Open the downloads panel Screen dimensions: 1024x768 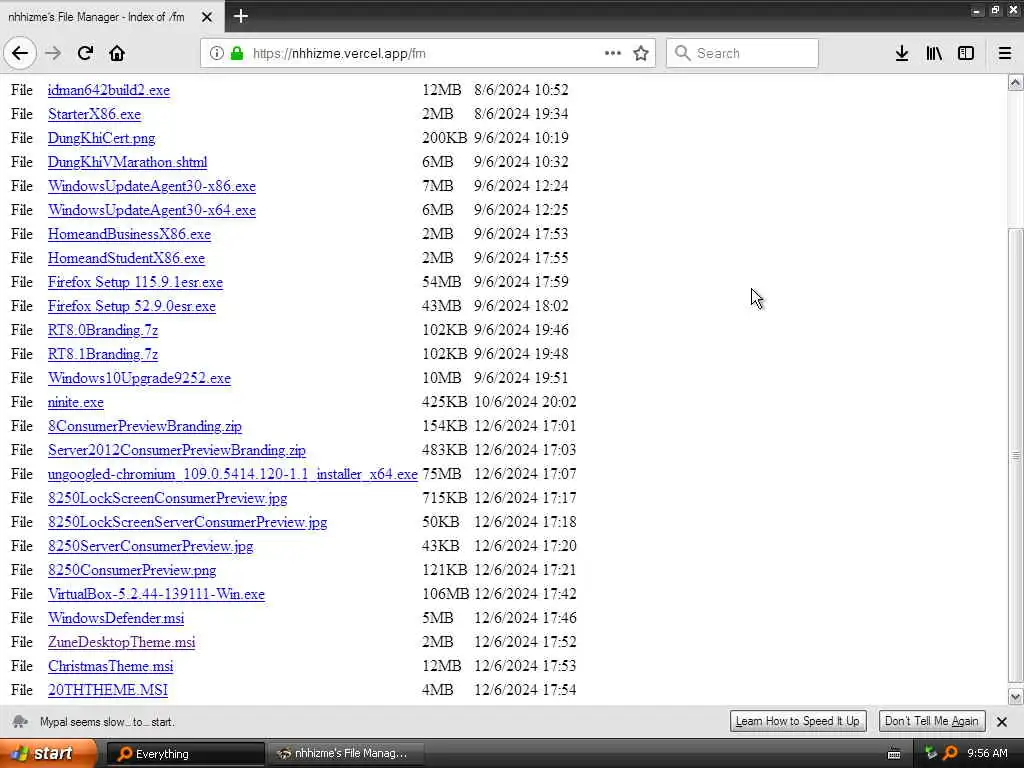pyautogui.click(x=902, y=53)
